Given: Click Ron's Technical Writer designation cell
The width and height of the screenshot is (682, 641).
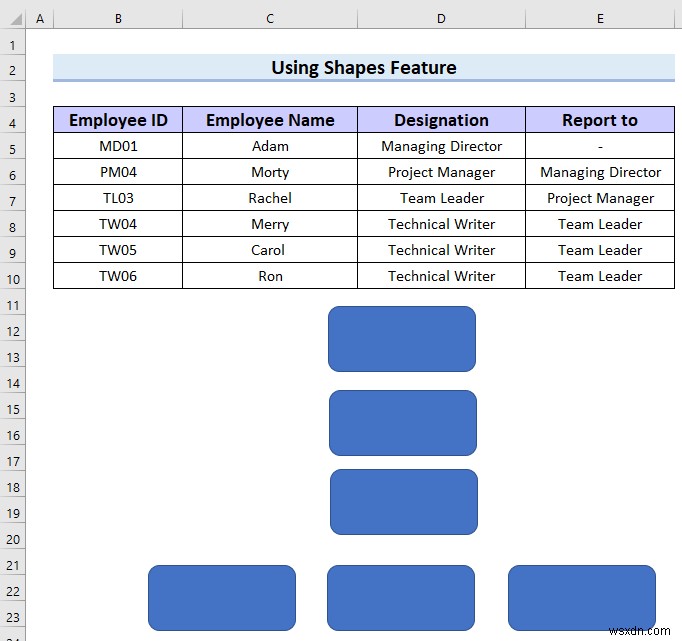Looking at the screenshot, I should pyautogui.click(x=441, y=276).
